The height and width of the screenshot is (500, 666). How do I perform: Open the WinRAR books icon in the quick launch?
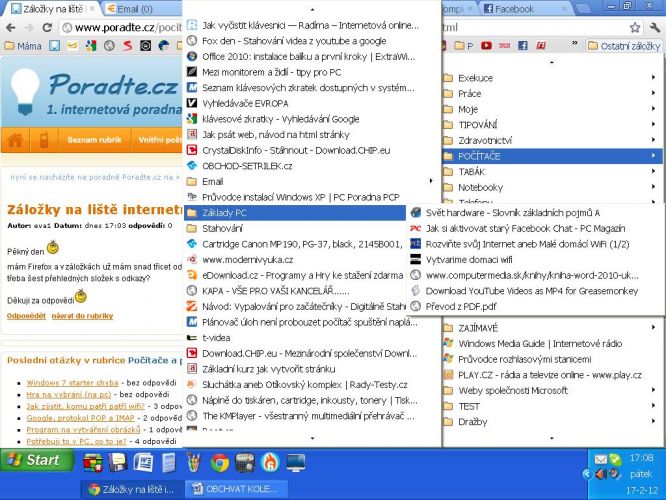(x=93, y=462)
